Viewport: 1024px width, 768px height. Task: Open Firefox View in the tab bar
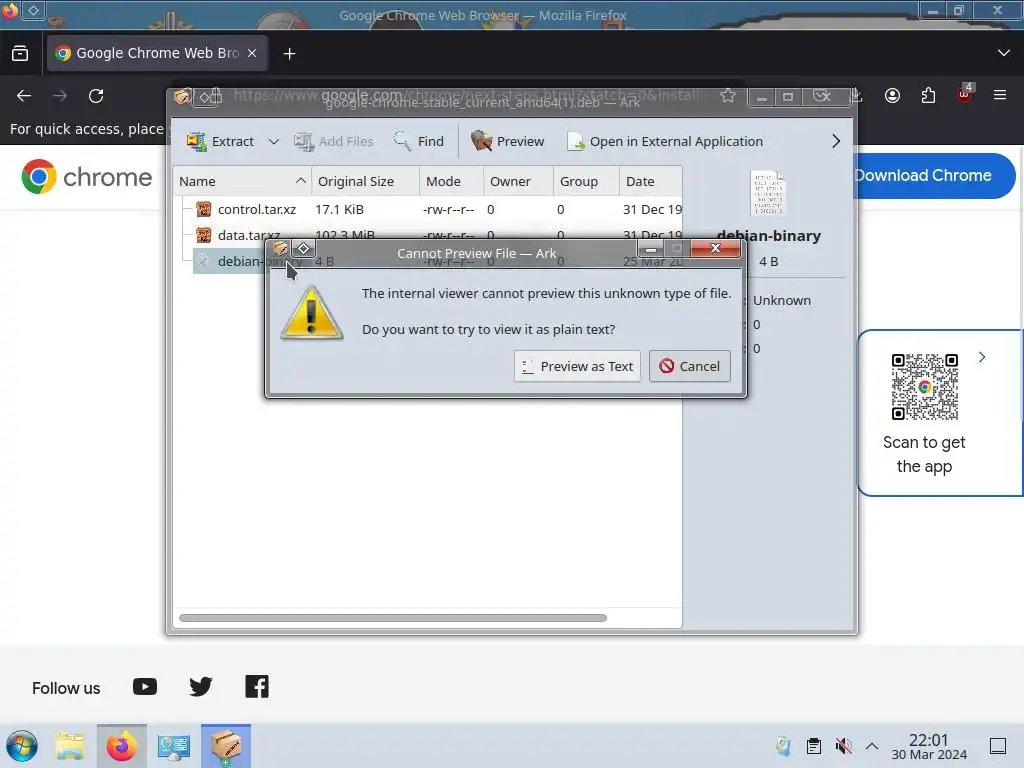click(20, 54)
